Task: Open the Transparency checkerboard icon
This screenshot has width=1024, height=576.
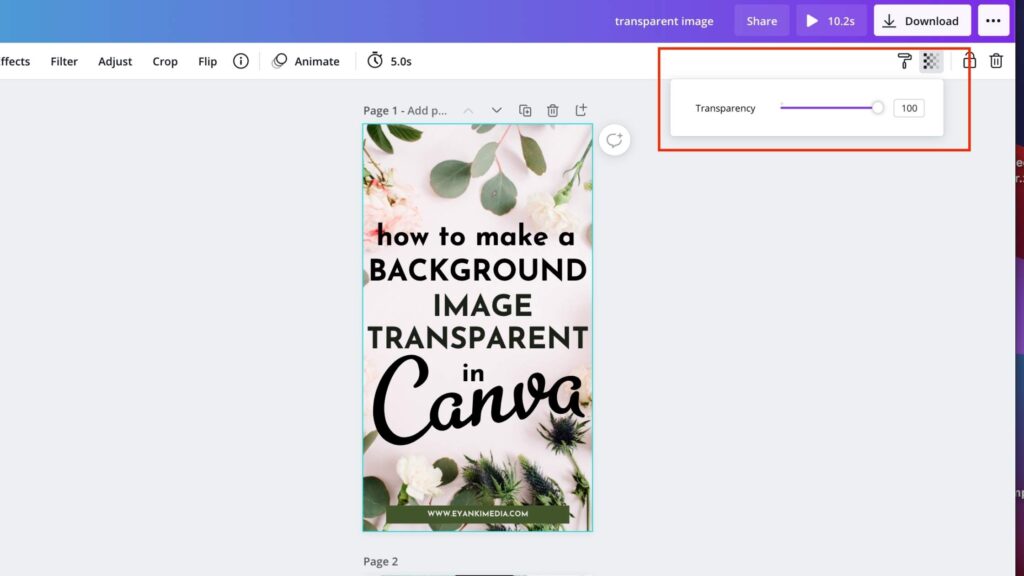Action: click(931, 61)
